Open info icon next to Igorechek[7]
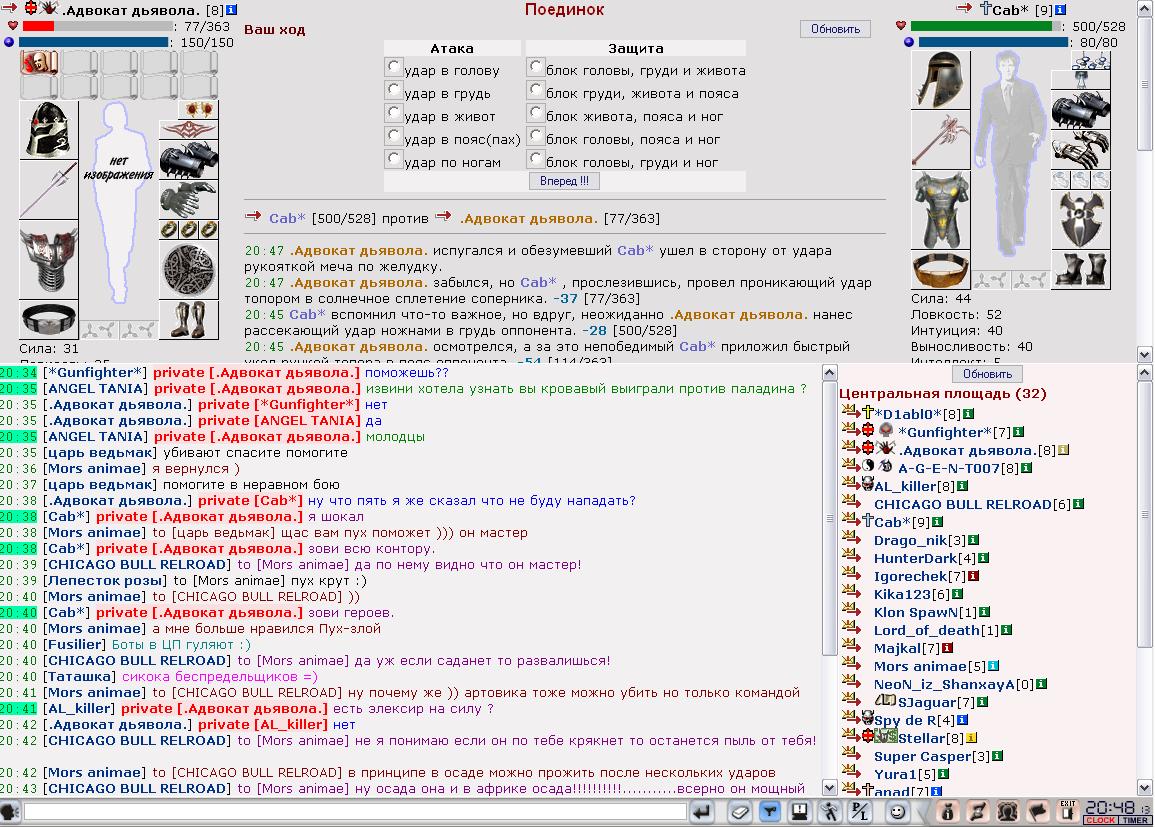This screenshot has width=1155, height=827. tap(973, 576)
